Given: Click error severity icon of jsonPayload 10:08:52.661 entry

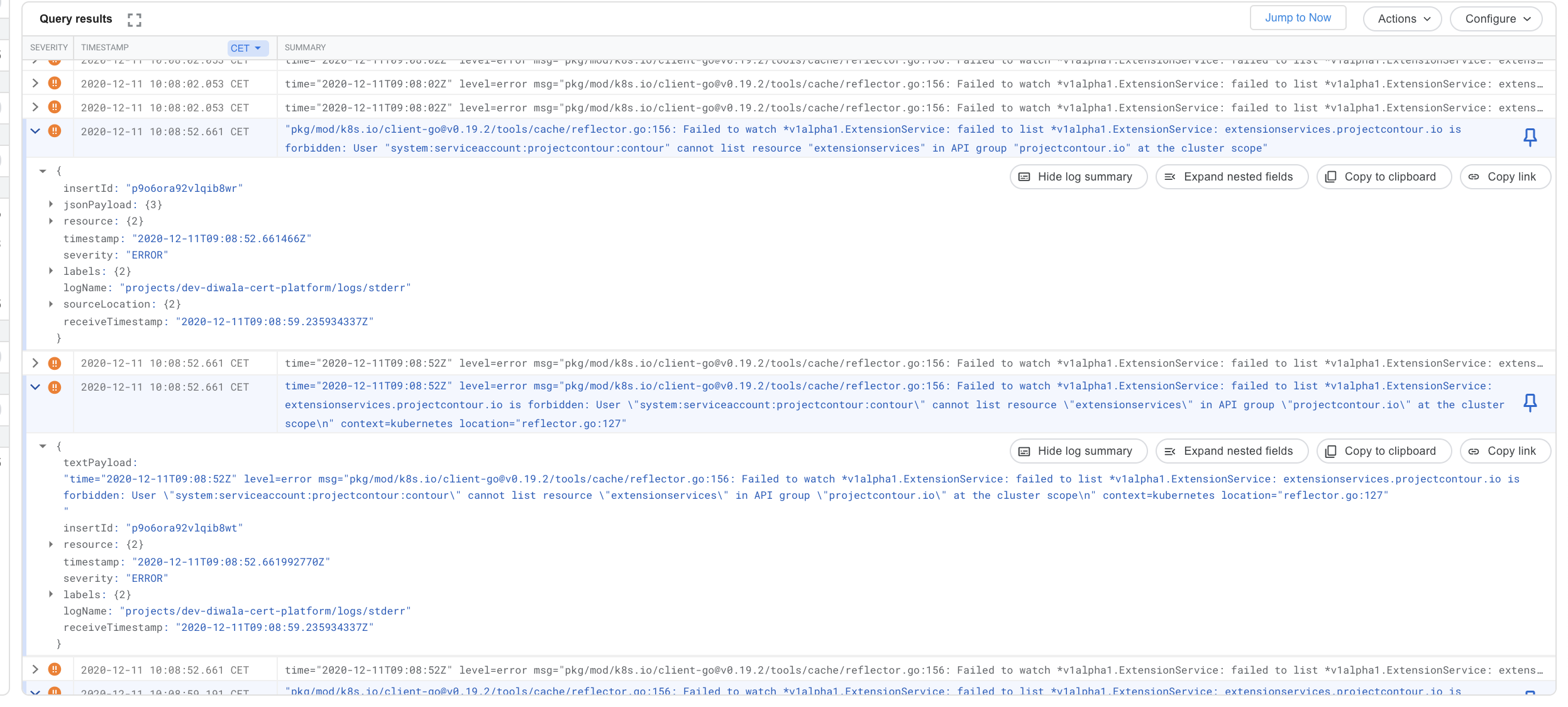Looking at the screenshot, I should click(55, 131).
